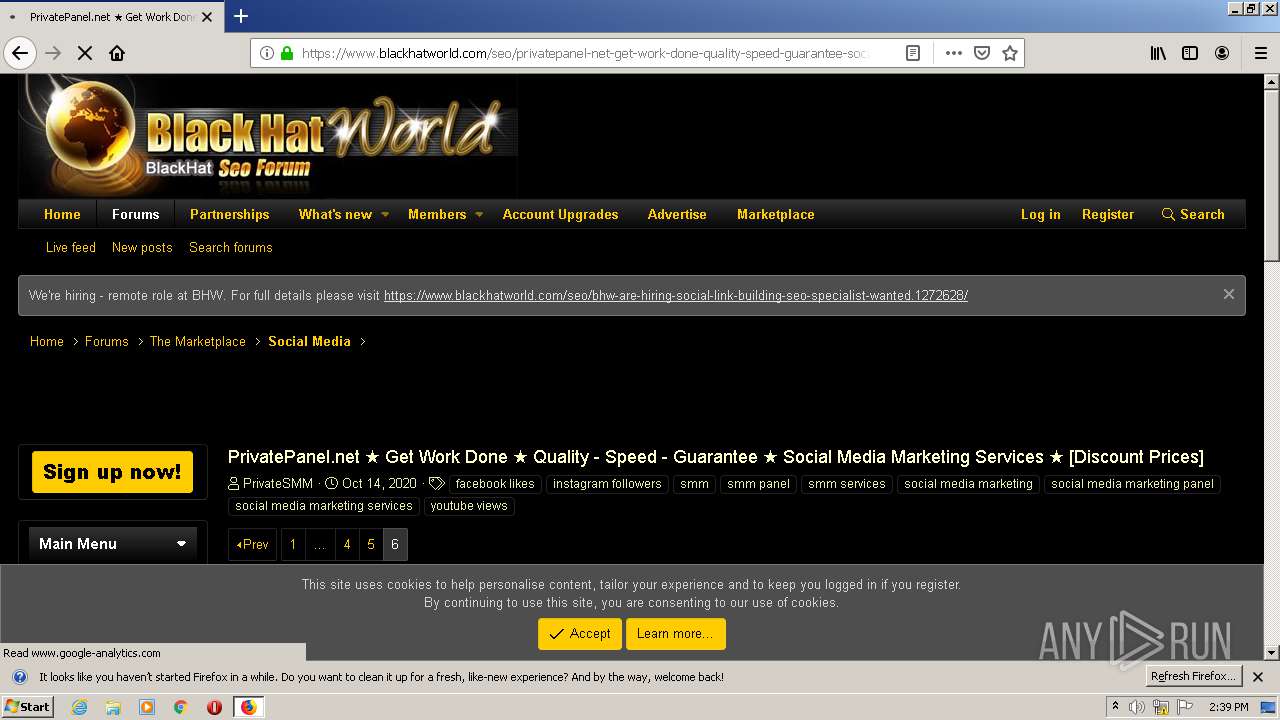This screenshot has width=1280, height=720.
Task: Open the forum Search
Action: pyautogui.click(x=1193, y=214)
